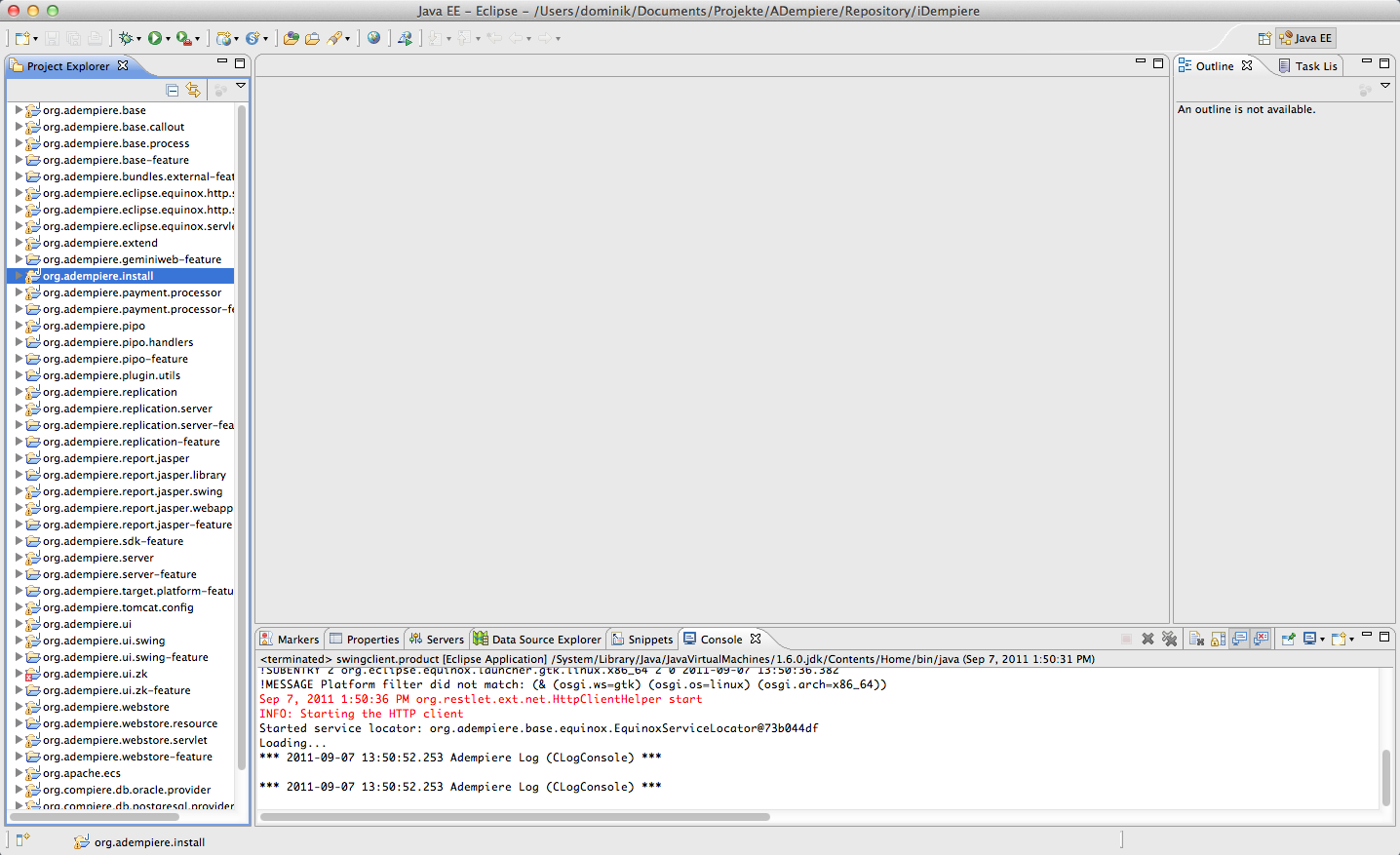Click Remove All Terminated Launches icon
This screenshot has width=1400, height=855.
coord(1169,639)
